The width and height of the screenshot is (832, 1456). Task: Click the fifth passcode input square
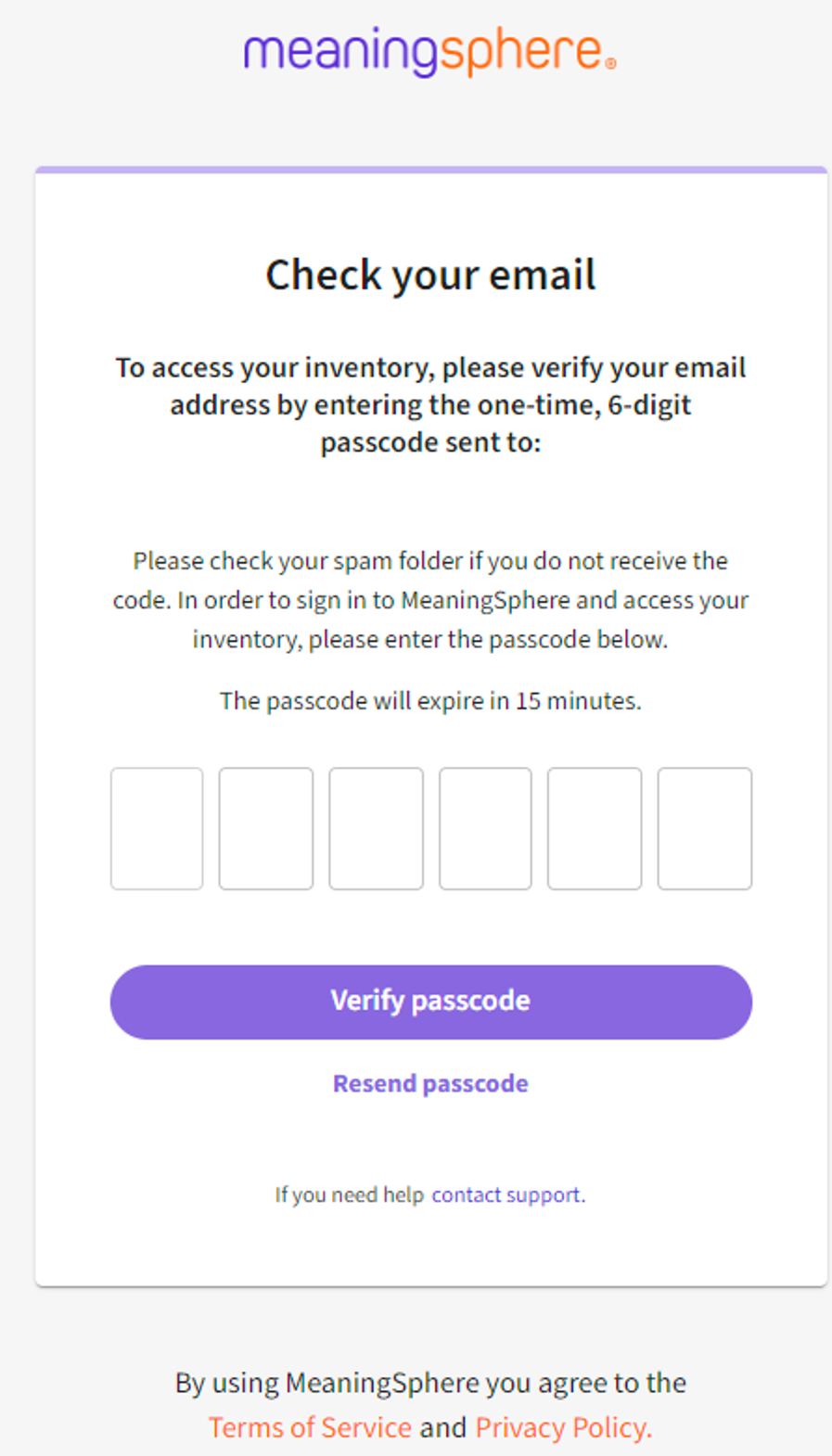click(x=594, y=828)
